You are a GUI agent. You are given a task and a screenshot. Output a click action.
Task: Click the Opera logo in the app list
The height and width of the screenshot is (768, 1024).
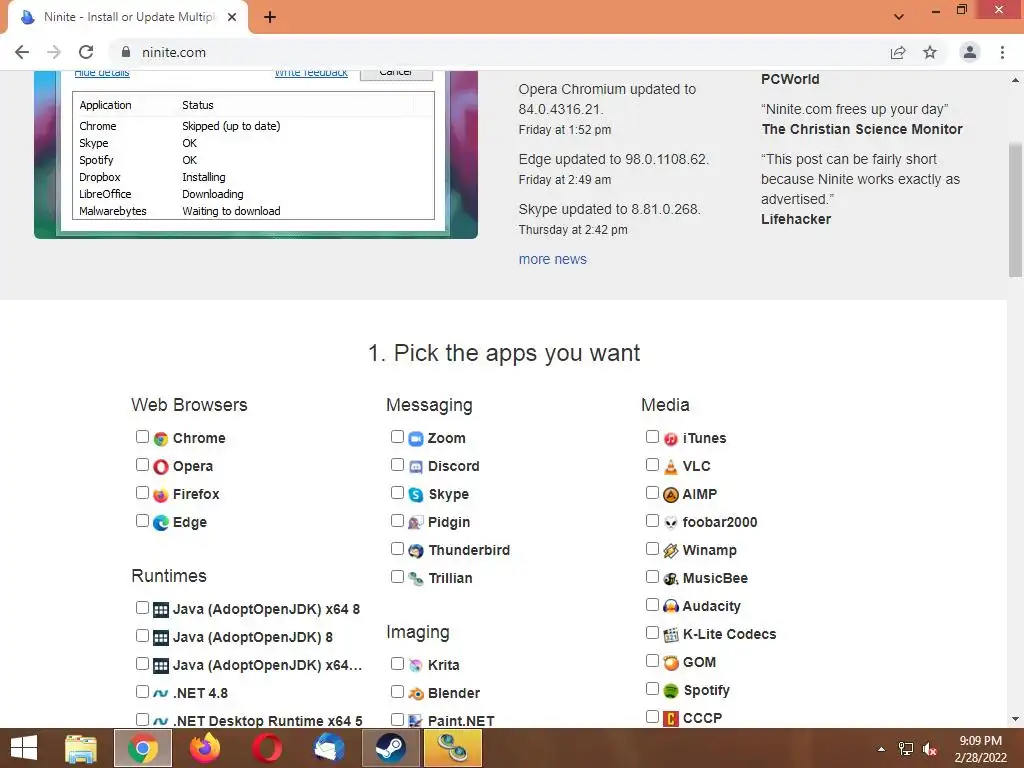pyautogui.click(x=161, y=467)
